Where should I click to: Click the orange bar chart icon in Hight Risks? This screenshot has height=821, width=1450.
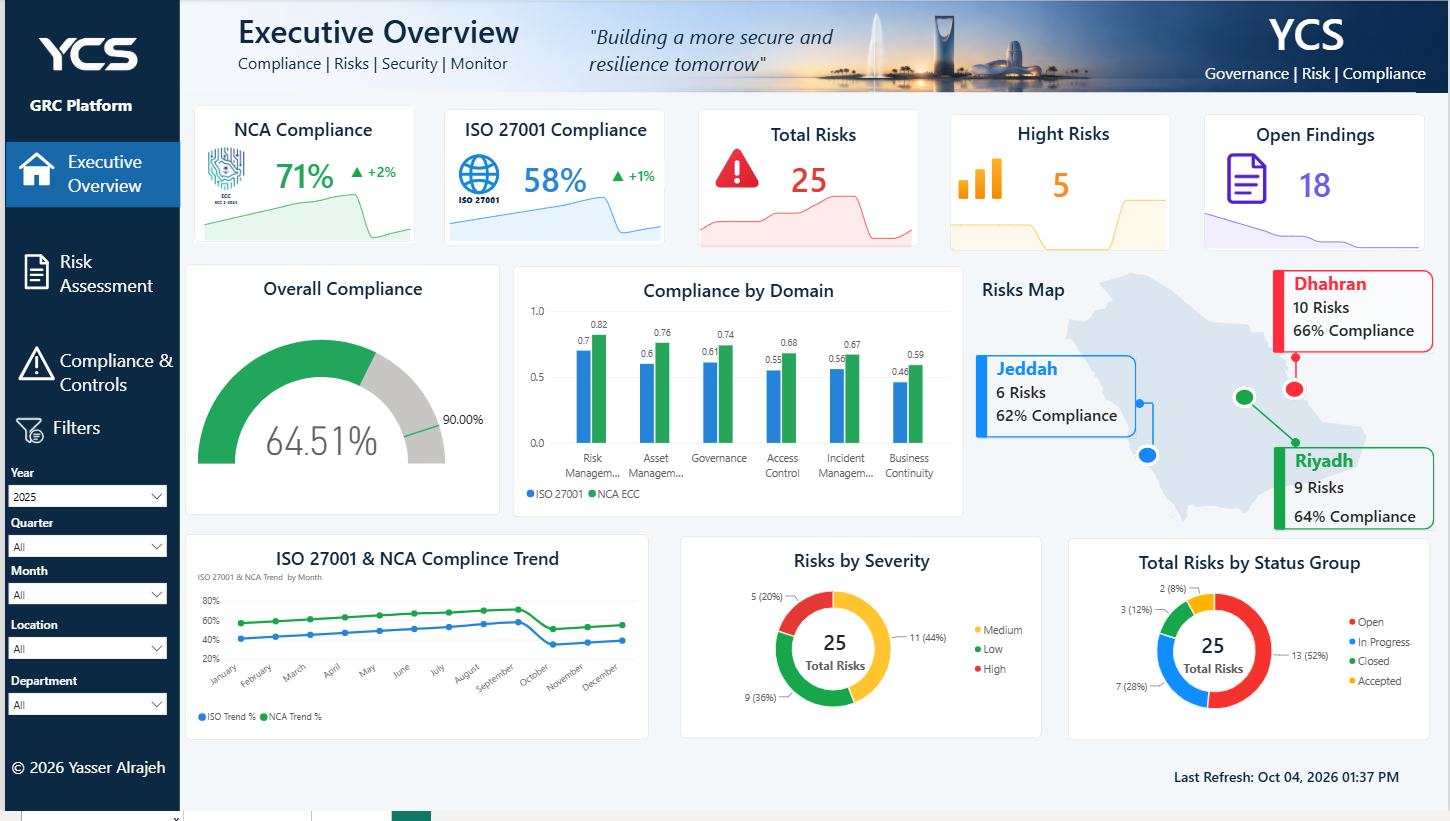coord(980,179)
